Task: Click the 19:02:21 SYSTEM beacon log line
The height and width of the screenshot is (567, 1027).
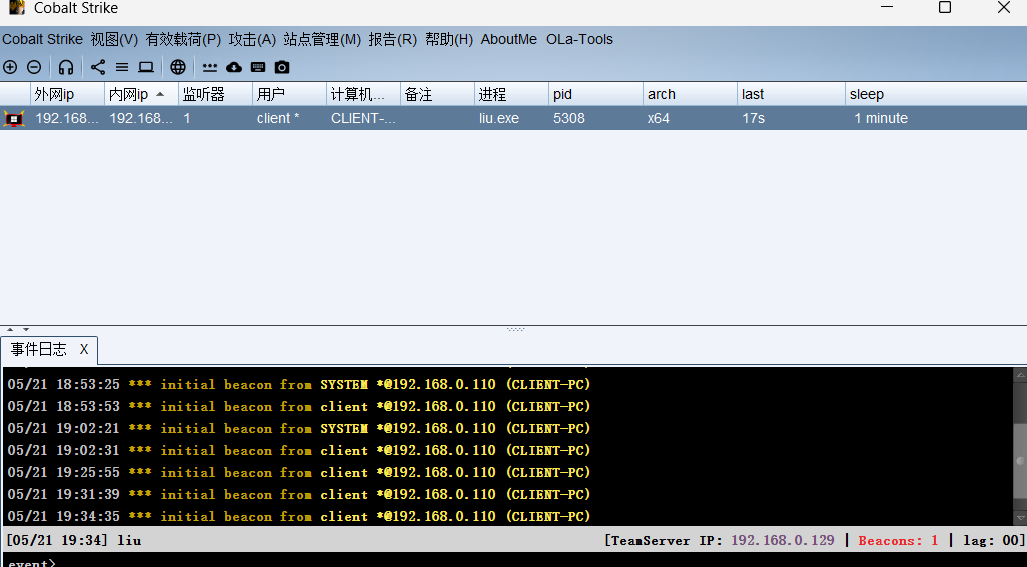Action: [x=299, y=428]
